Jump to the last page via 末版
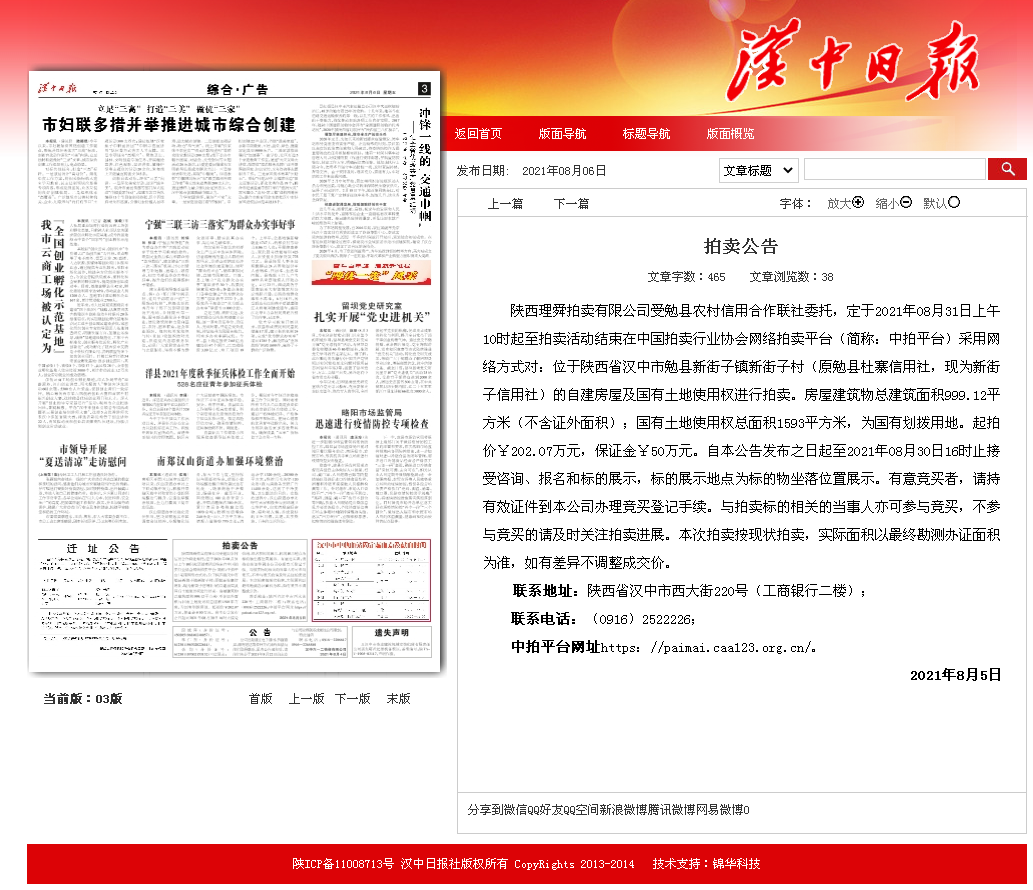1033x890 pixels. [x=399, y=698]
